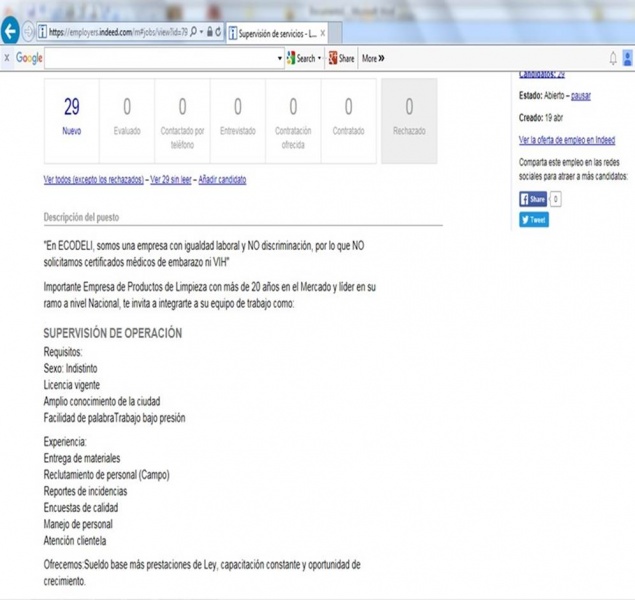635x600 pixels.
Task: Select the Contratado candidates tile
Action: (349, 121)
